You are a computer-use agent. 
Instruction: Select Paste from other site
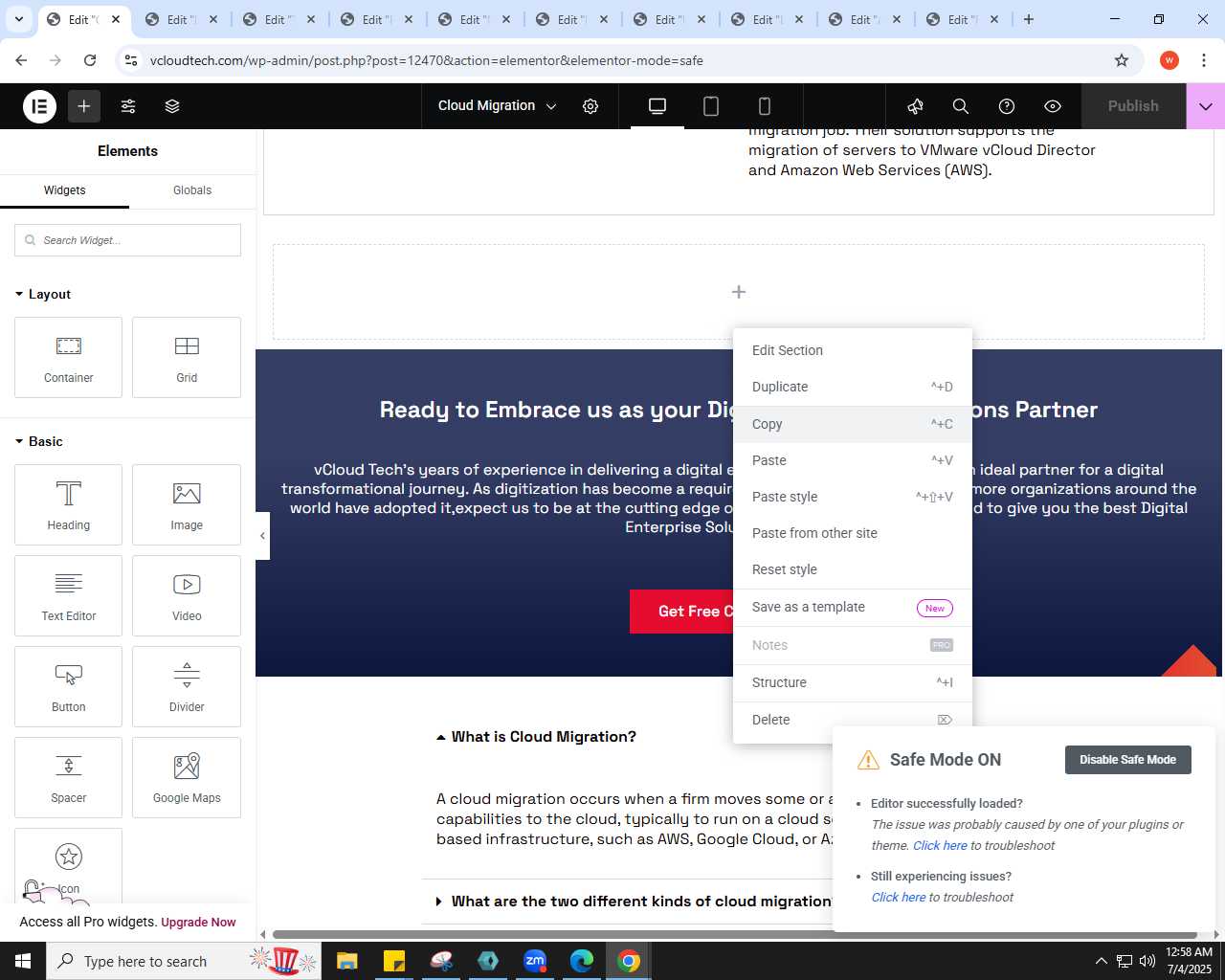tap(853, 533)
